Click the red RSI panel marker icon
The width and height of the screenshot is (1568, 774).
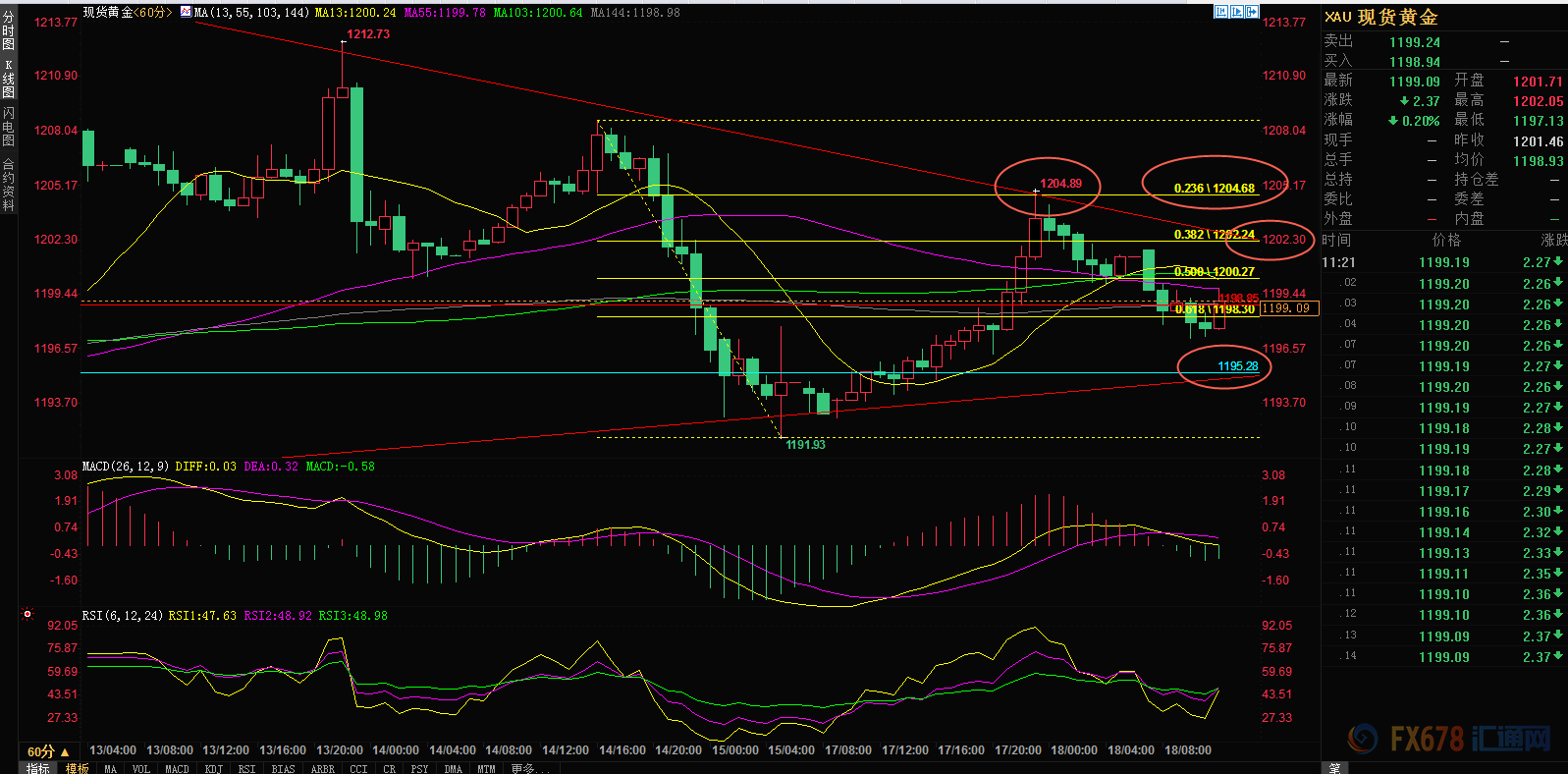click(27, 615)
